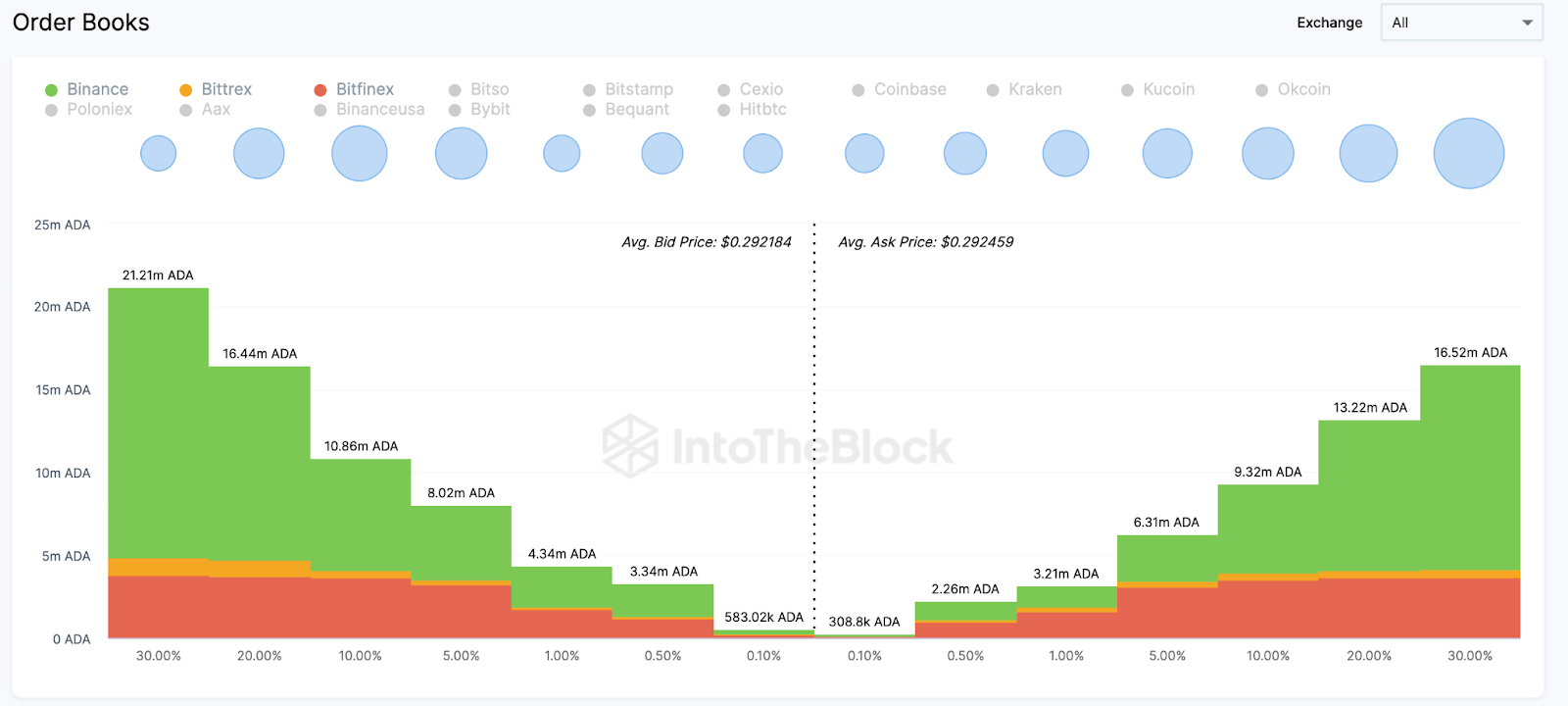1568x706 pixels.
Task: Click the IntoTheBlock watermark logo
Action: [630, 446]
